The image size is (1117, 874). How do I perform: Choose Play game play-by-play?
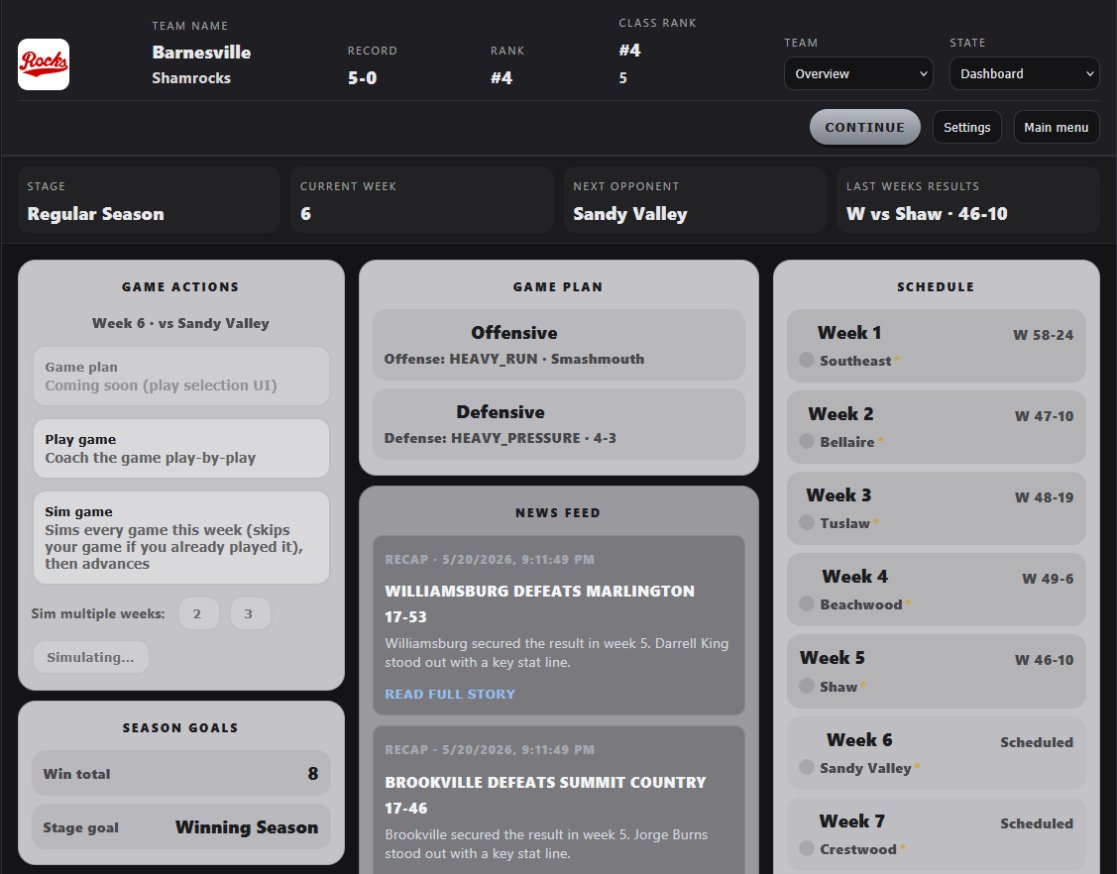[181, 448]
